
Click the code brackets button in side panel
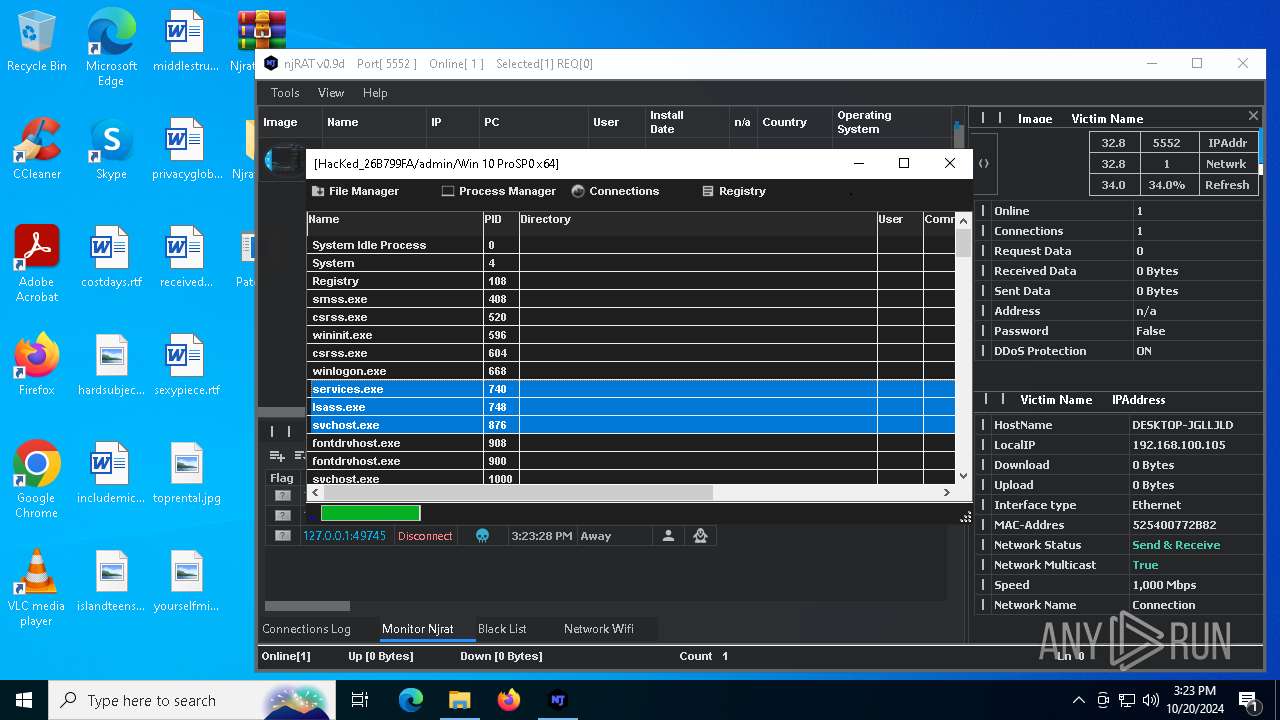[x=984, y=163]
